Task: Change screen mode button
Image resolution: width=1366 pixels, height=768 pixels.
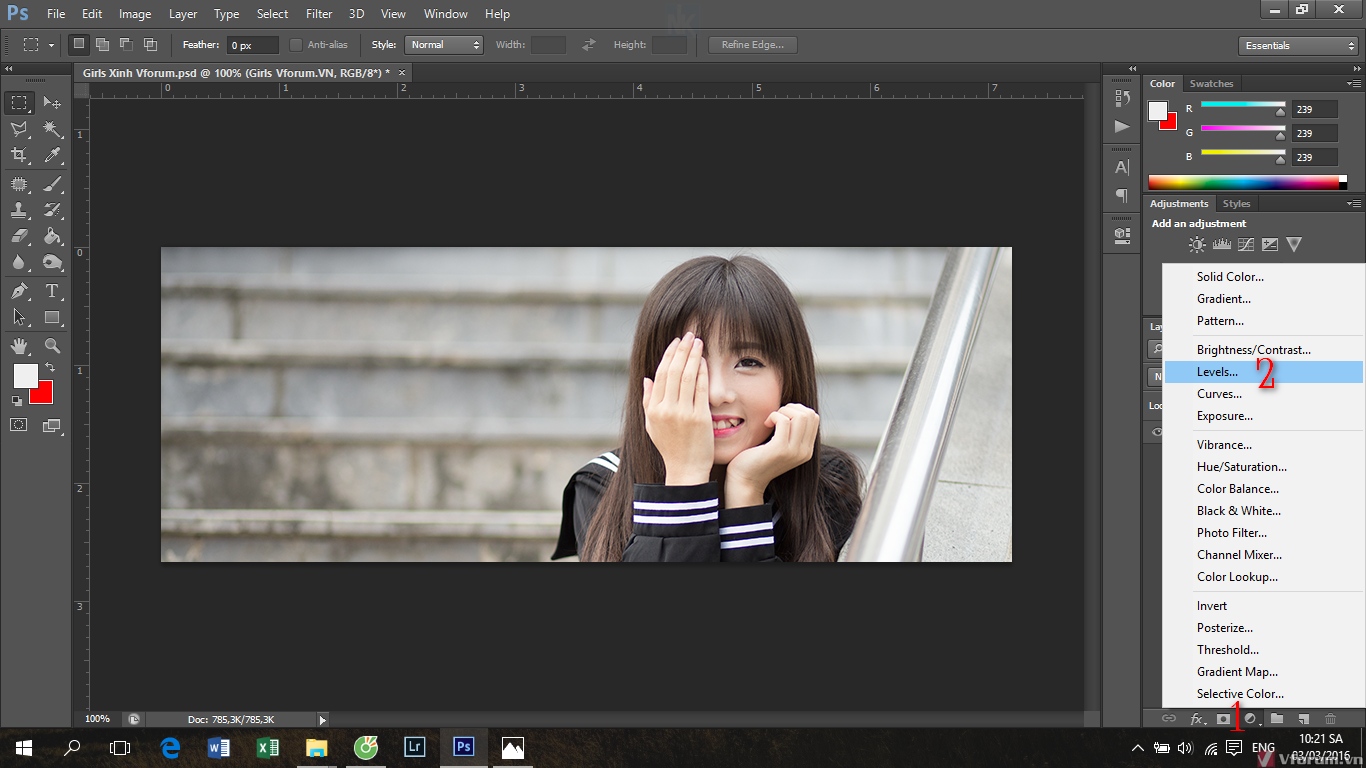Action: 52,425
